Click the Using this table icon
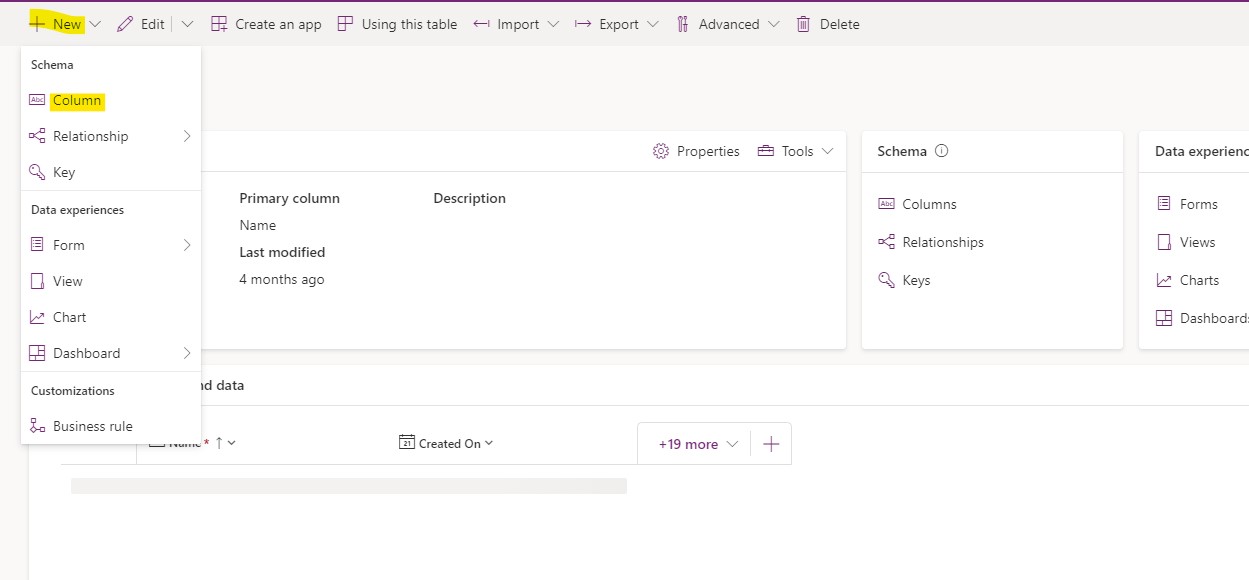Viewport: 1249px width, 580px height. tap(345, 24)
